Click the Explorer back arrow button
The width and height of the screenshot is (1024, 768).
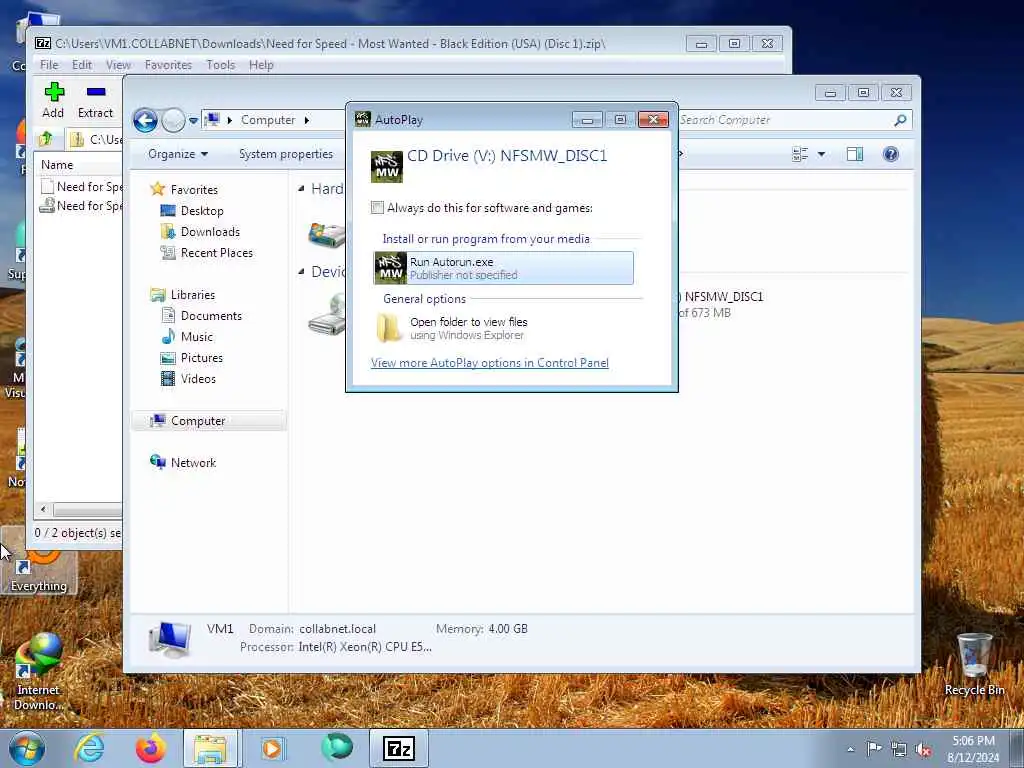[146, 120]
